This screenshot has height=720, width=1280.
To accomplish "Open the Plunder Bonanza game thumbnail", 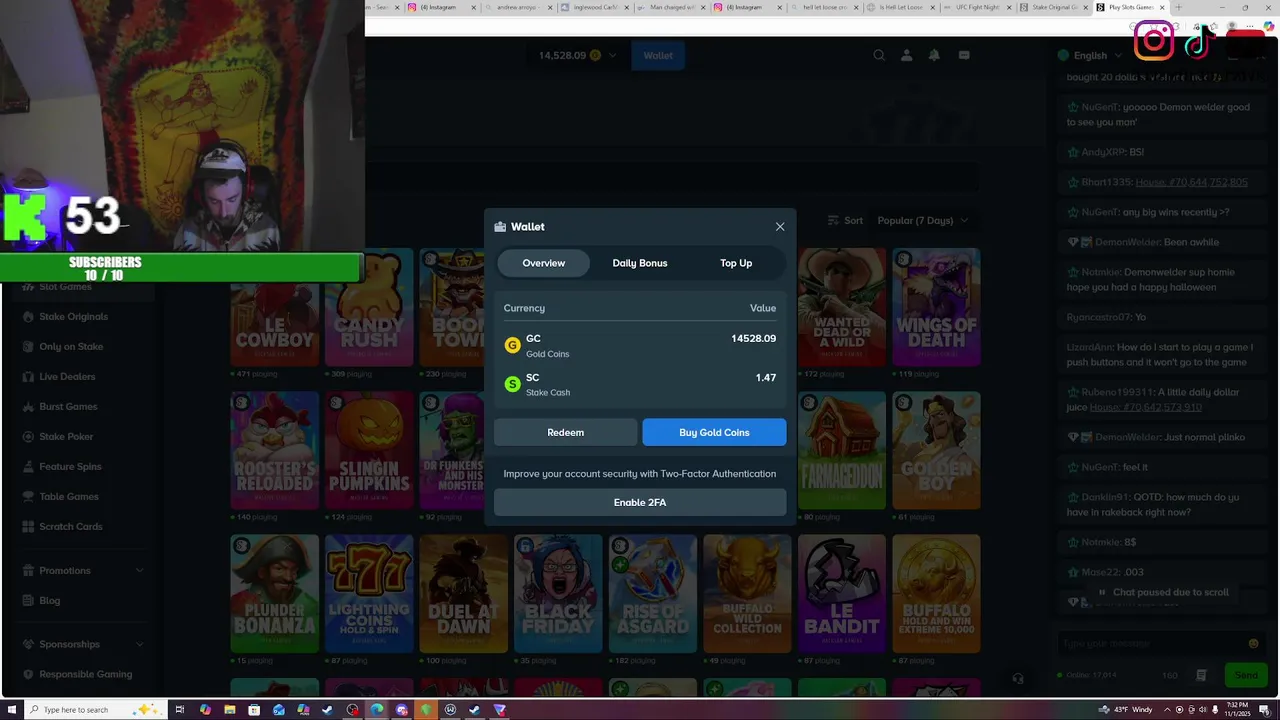I will [275, 594].
